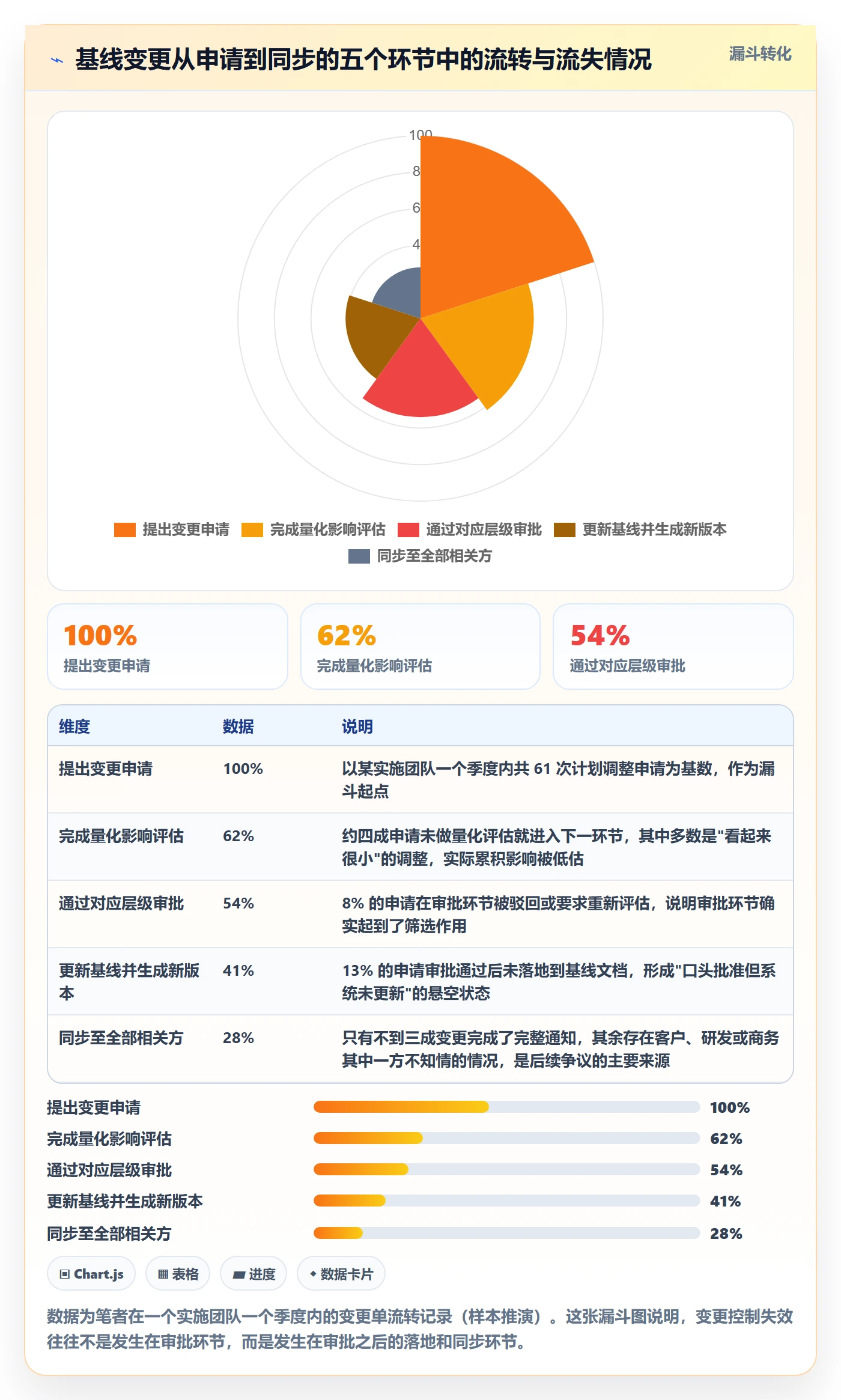Select the 54% 通过对应层级审批 data card
Viewport: 841px width, 1400px height.
coord(673,647)
